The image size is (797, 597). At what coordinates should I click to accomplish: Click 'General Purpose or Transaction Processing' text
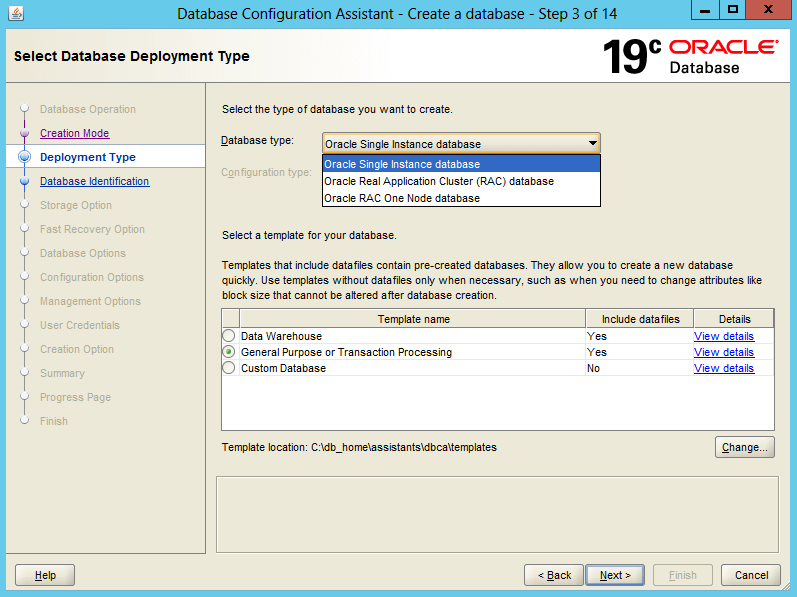click(x=346, y=352)
